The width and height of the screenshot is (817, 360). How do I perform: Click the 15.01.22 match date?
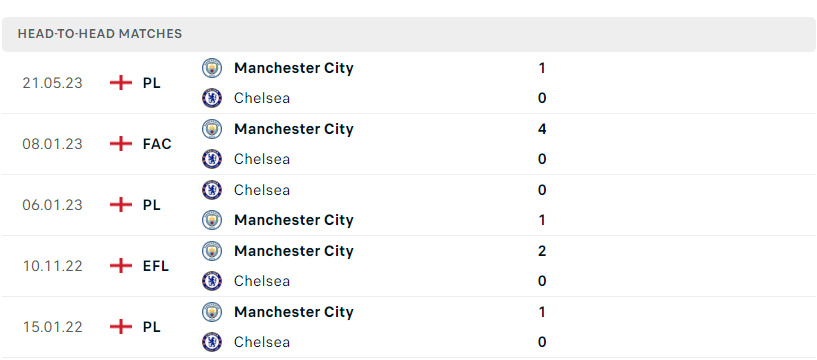[x=53, y=327]
